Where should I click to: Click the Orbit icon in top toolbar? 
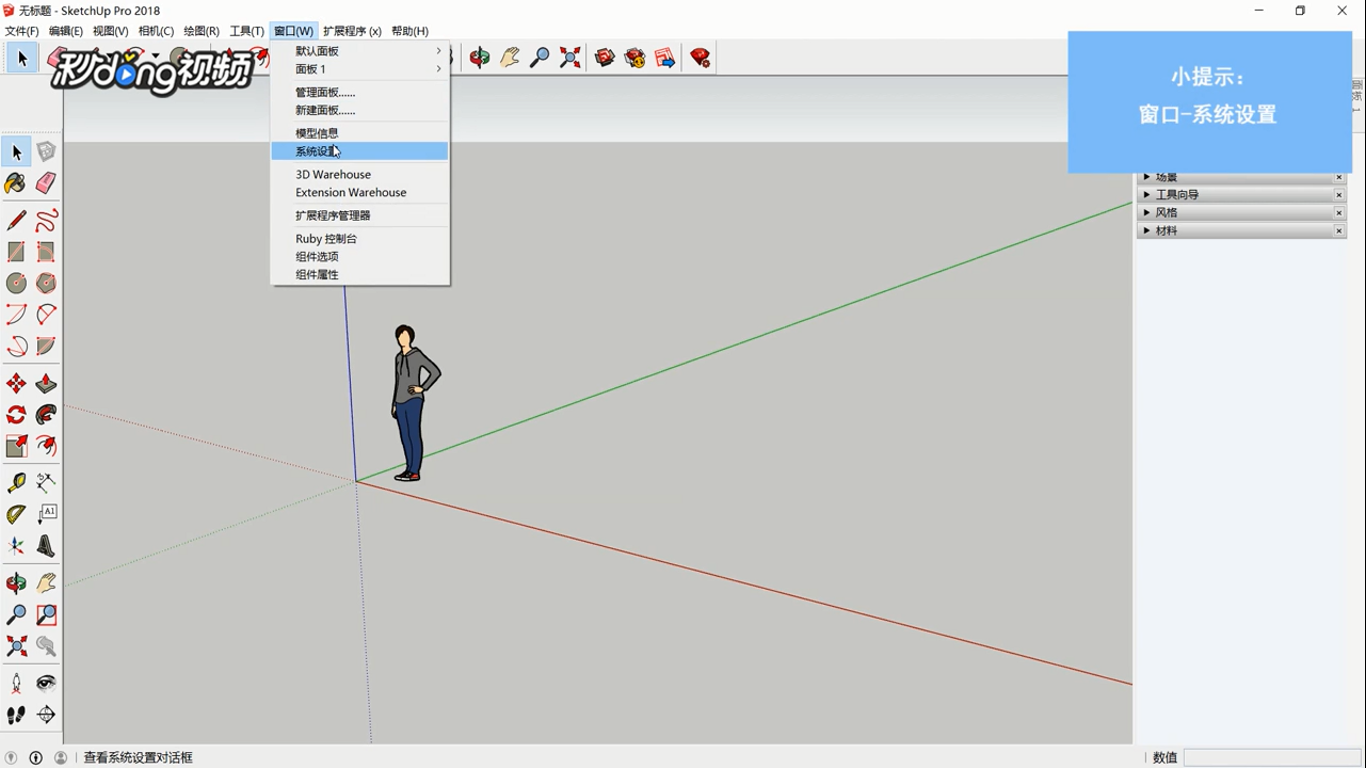[480, 58]
